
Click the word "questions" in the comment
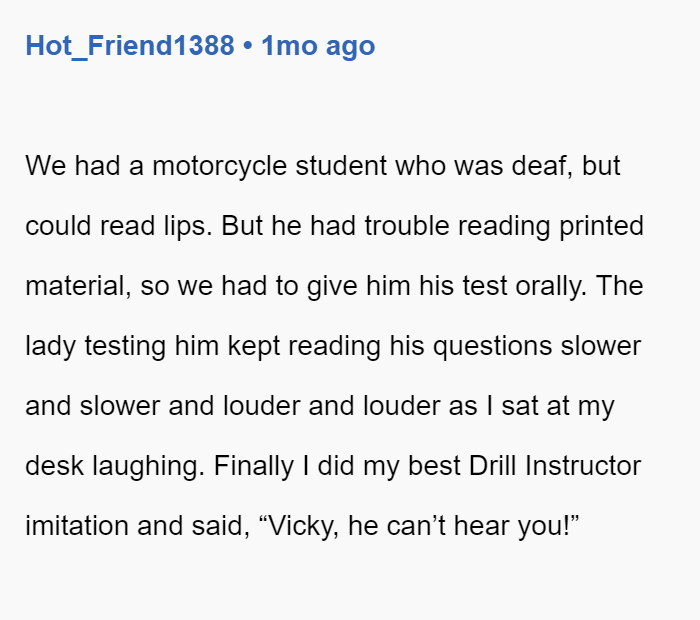pyautogui.click(x=493, y=347)
